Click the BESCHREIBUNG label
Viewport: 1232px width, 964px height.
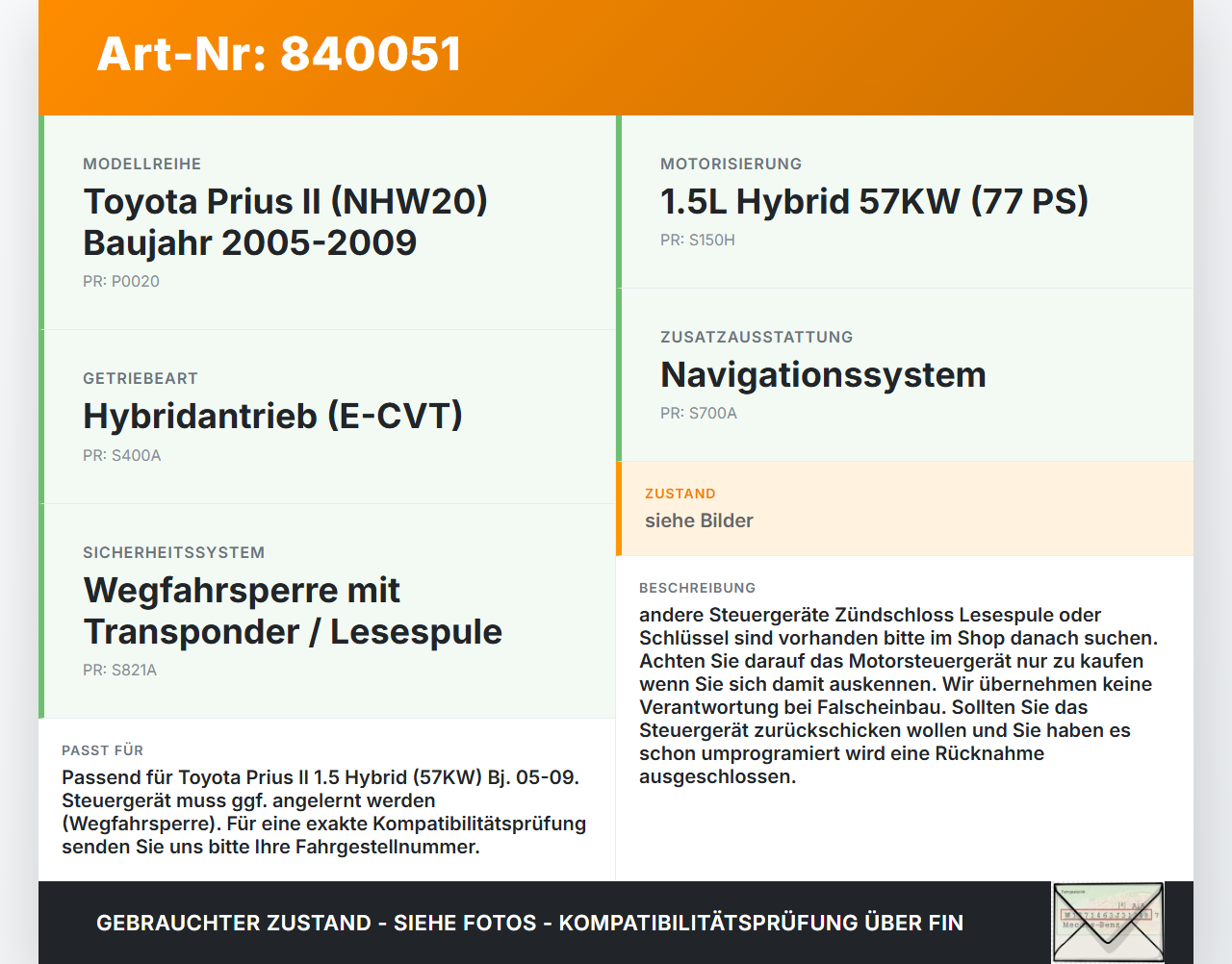[x=698, y=588]
